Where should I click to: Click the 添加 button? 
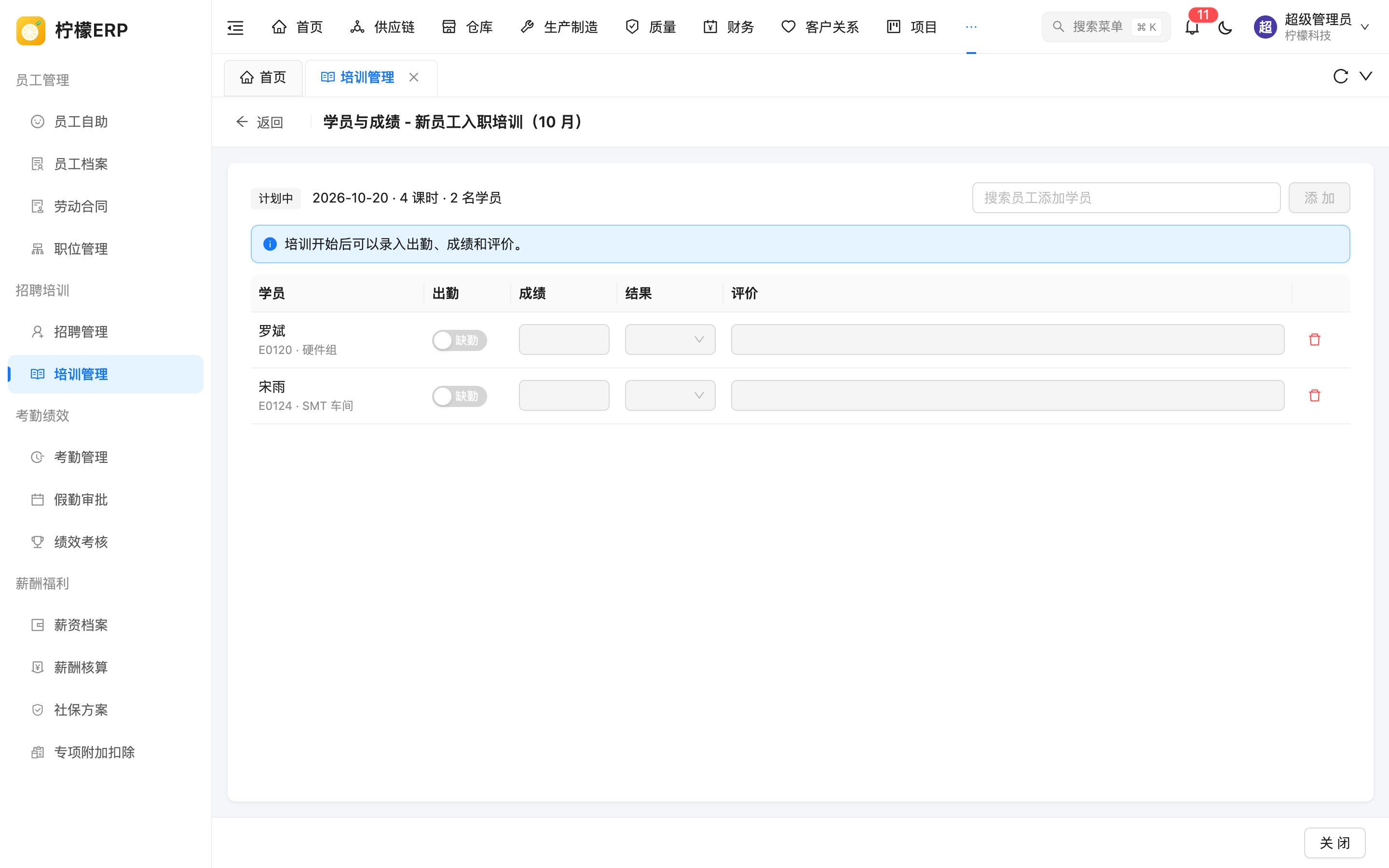[x=1319, y=198]
